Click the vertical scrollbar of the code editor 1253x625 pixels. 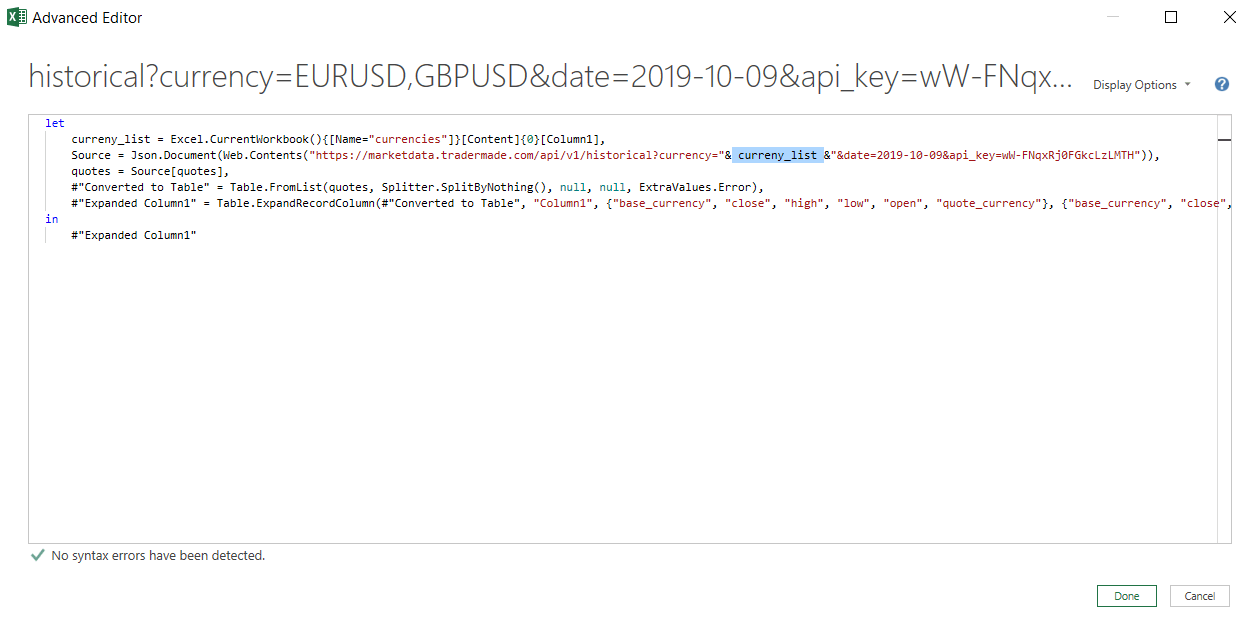pyautogui.click(x=1224, y=330)
